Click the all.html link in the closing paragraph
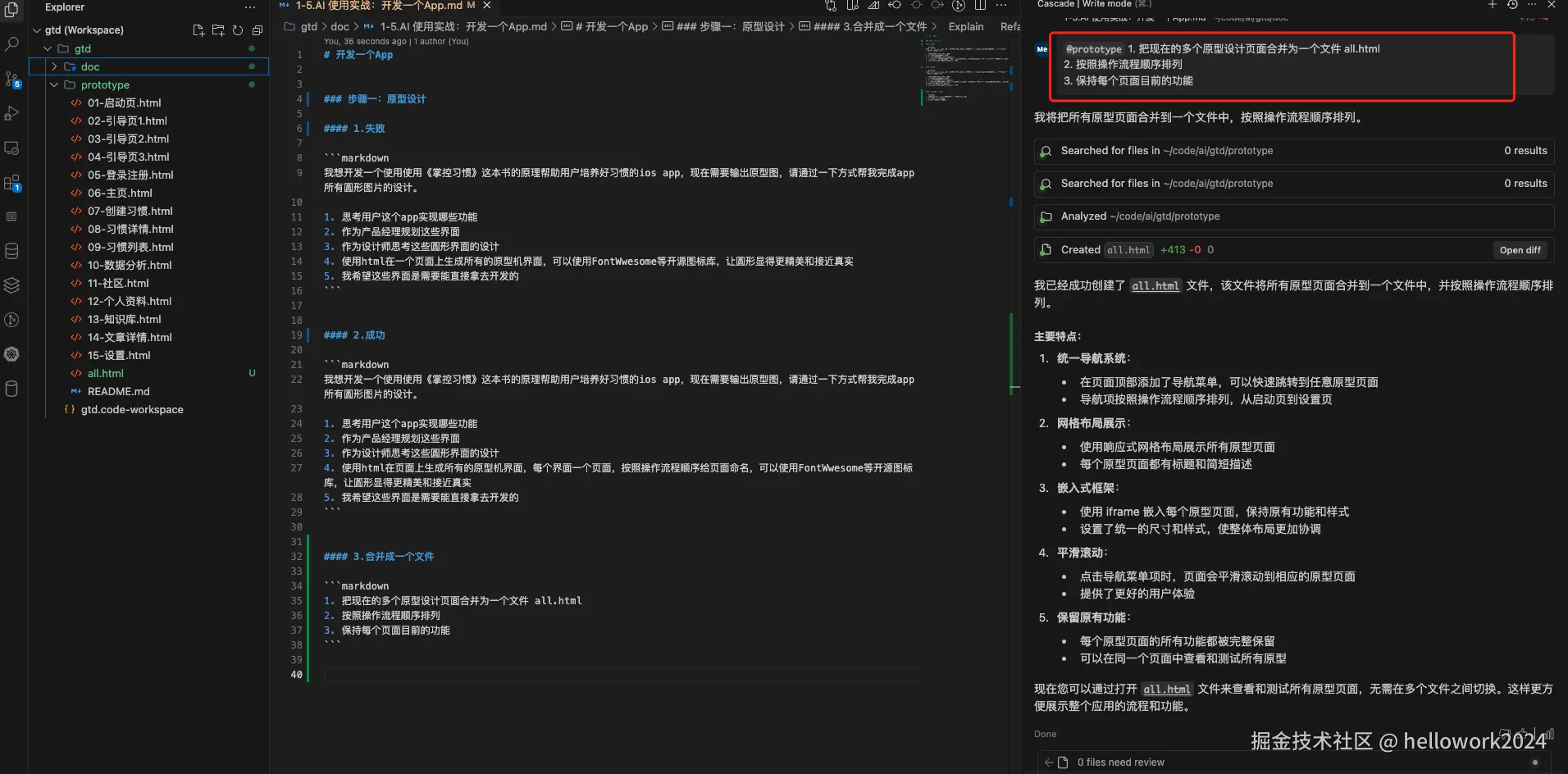The height and width of the screenshot is (774, 1568). pyautogui.click(x=1166, y=690)
